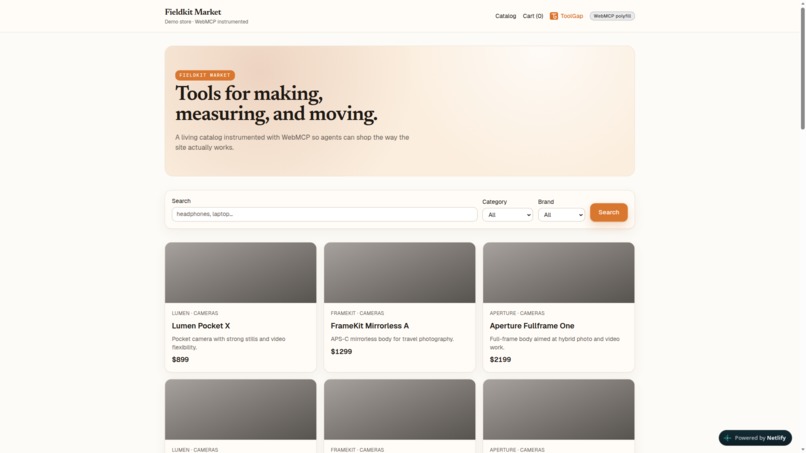Click the Pocket camera description text
Image resolution: width=806 pixels, height=453 pixels.
(229, 343)
